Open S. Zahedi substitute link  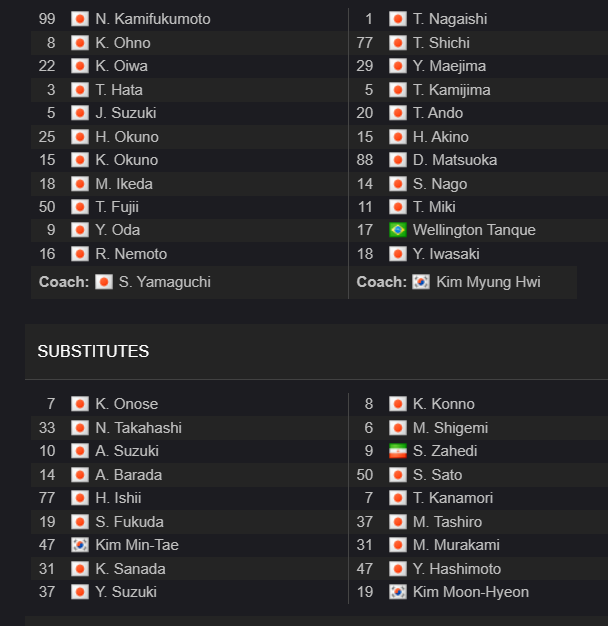click(x=445, y=451)
